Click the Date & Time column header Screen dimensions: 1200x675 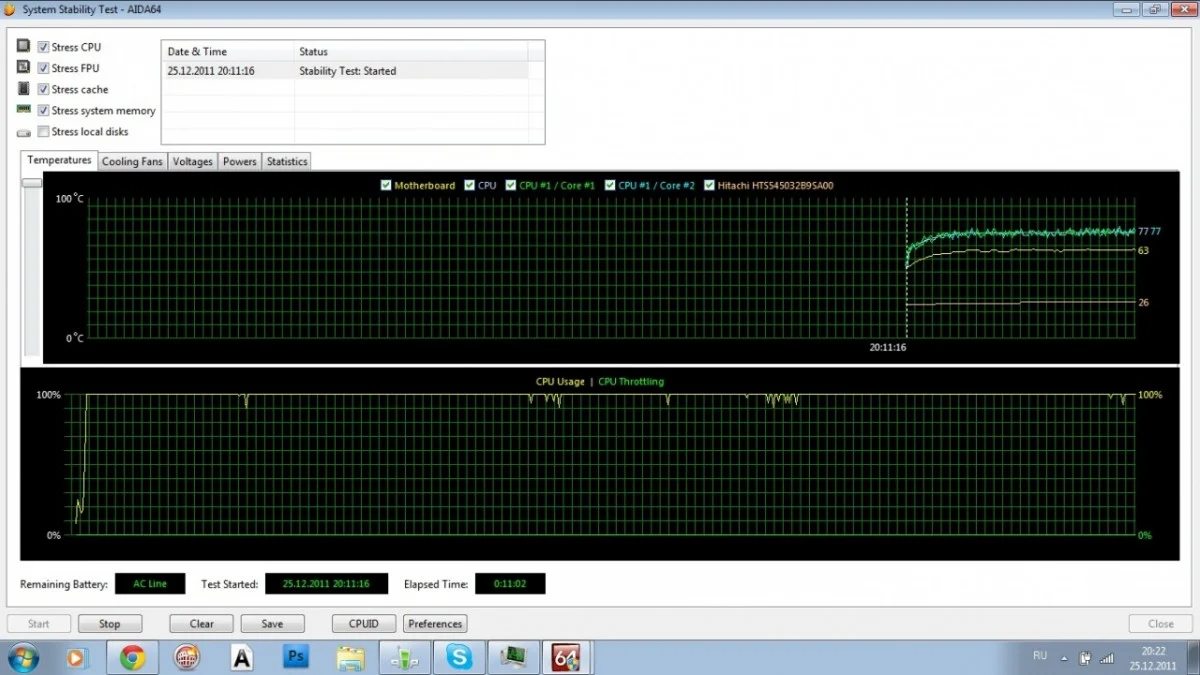coord(228,51)
